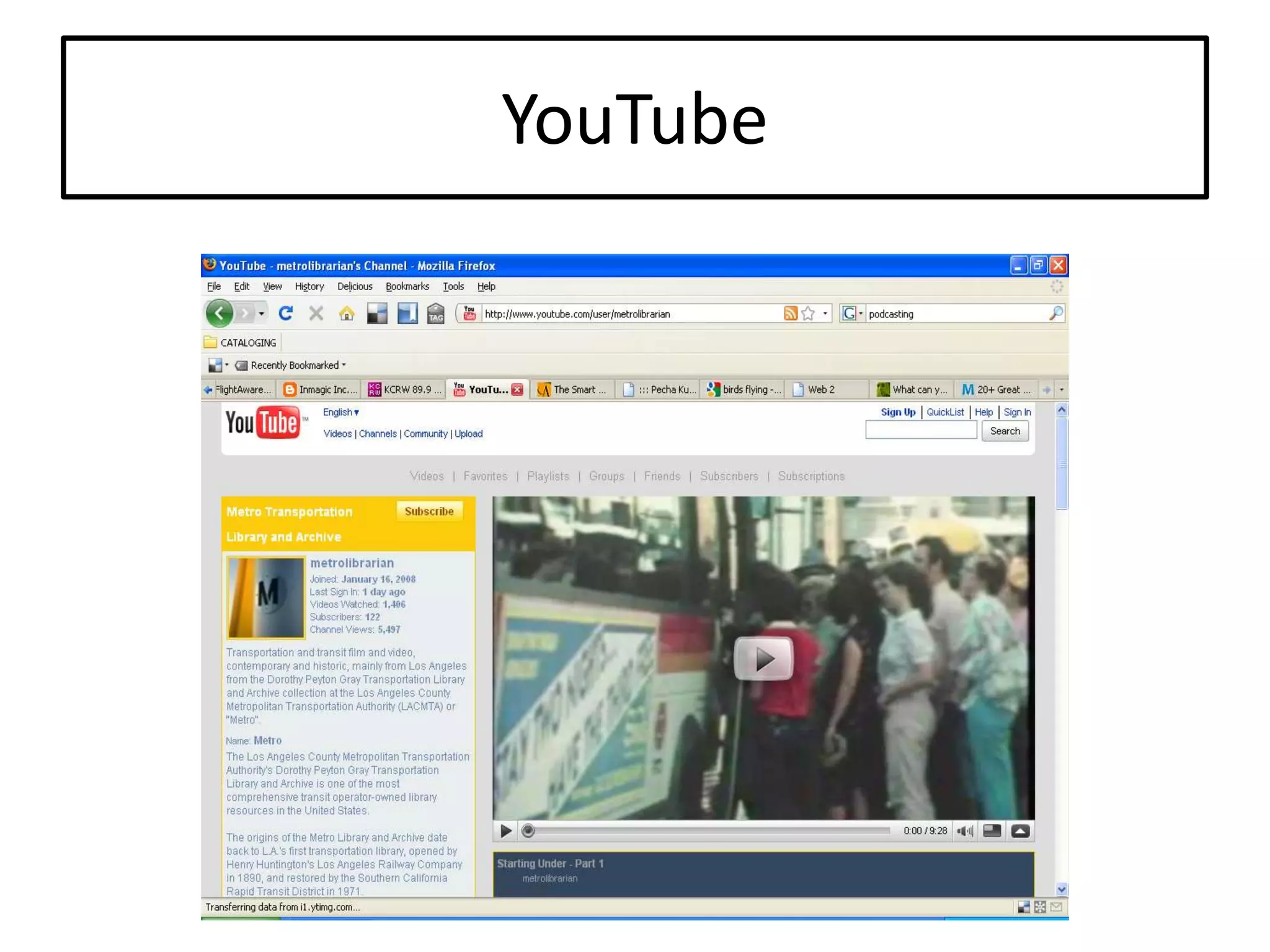The height and width of the screenshot is (952, 1270).
Task: Open the address bar URL dropdown
Action: click(x=825, y=314)
